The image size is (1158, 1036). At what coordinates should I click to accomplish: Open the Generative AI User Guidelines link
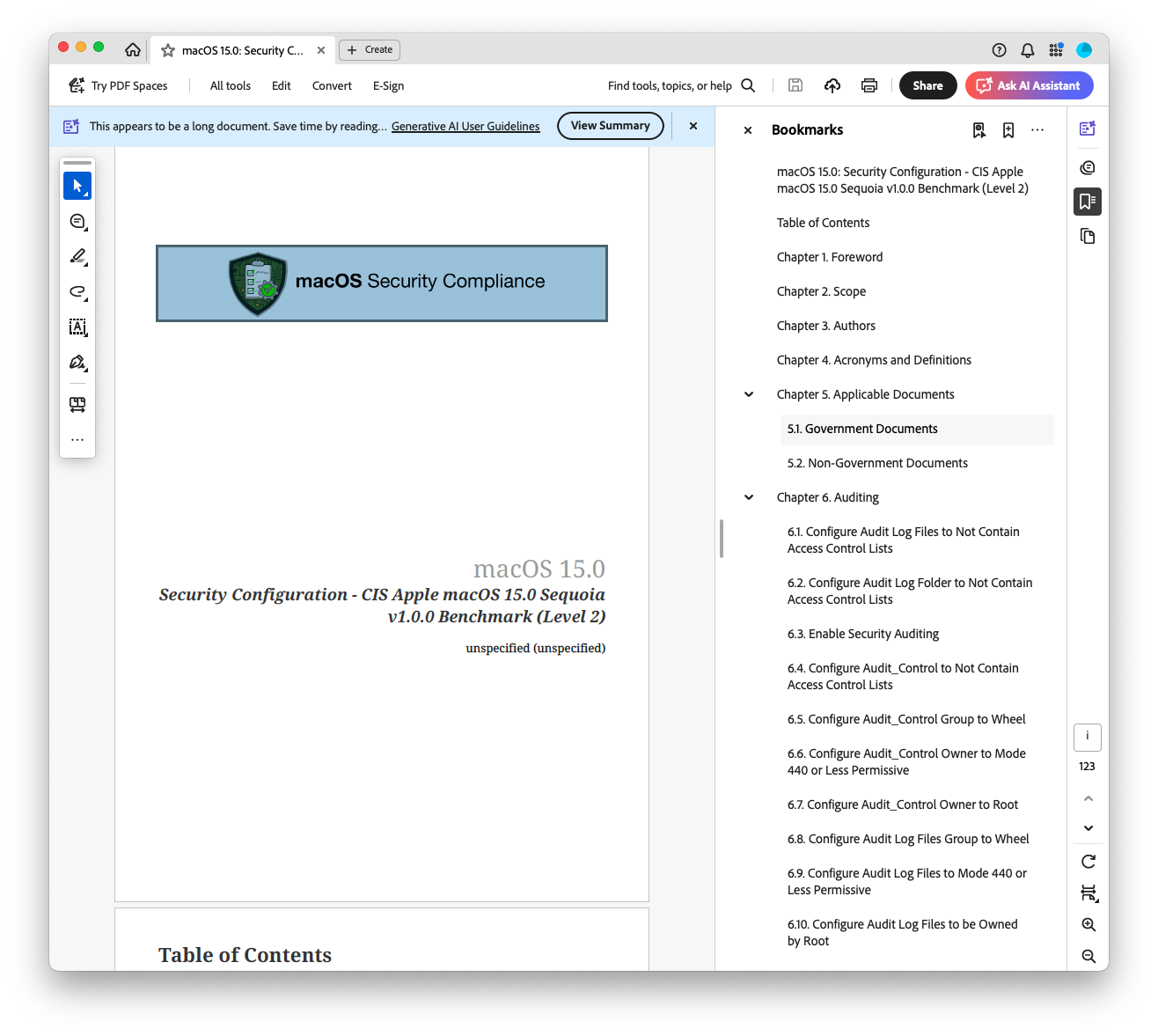point(465,126)
